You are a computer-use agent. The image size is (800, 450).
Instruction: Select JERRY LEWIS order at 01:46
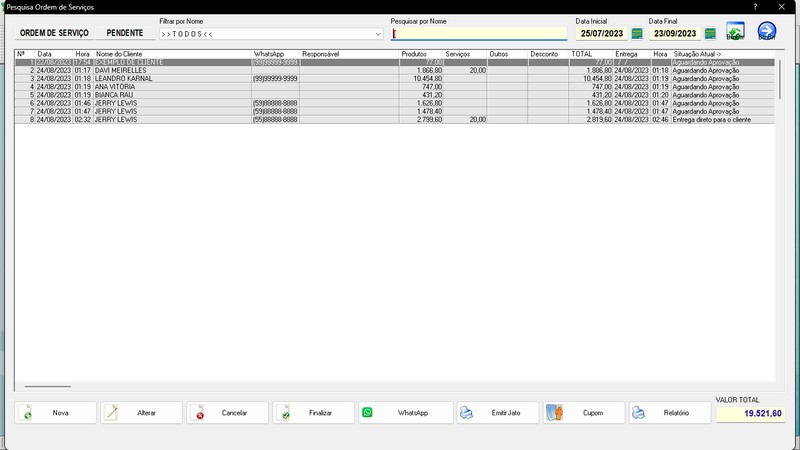[394, 103]
